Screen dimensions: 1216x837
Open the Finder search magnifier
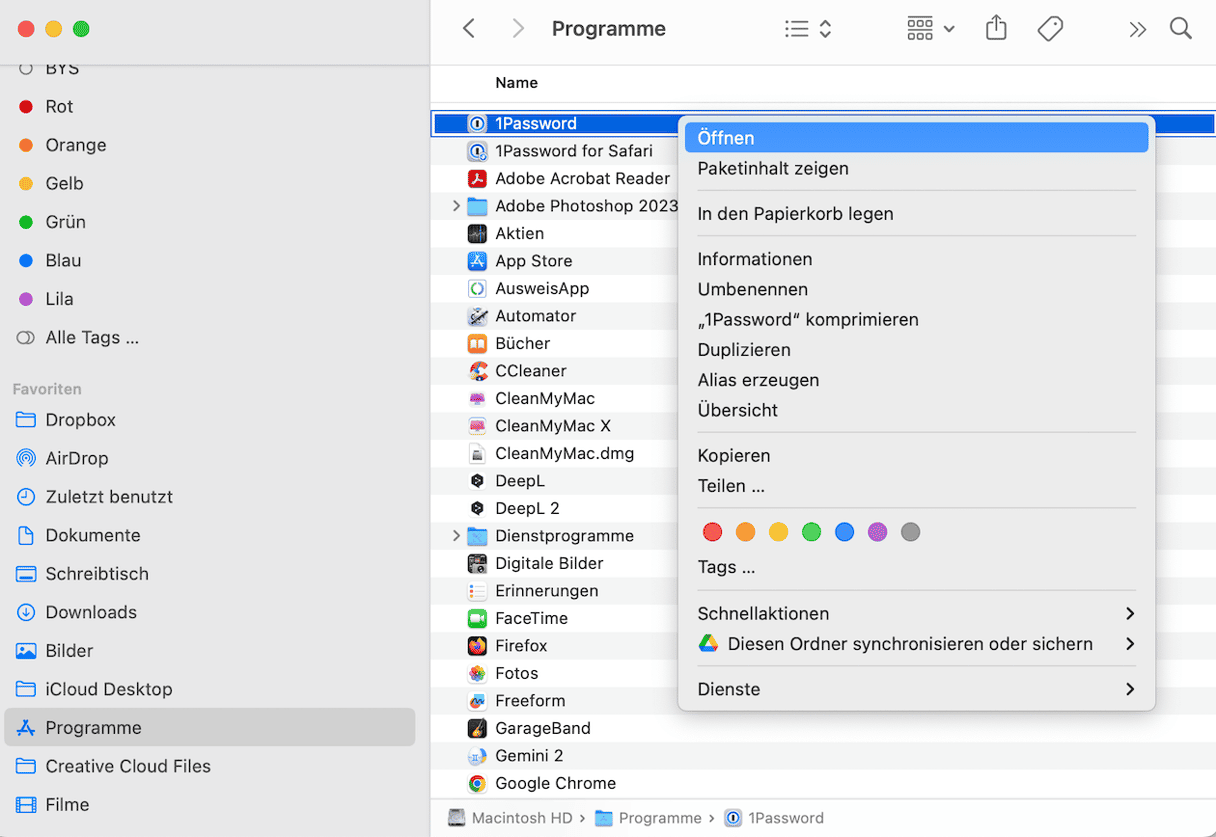pos(1181,29)
